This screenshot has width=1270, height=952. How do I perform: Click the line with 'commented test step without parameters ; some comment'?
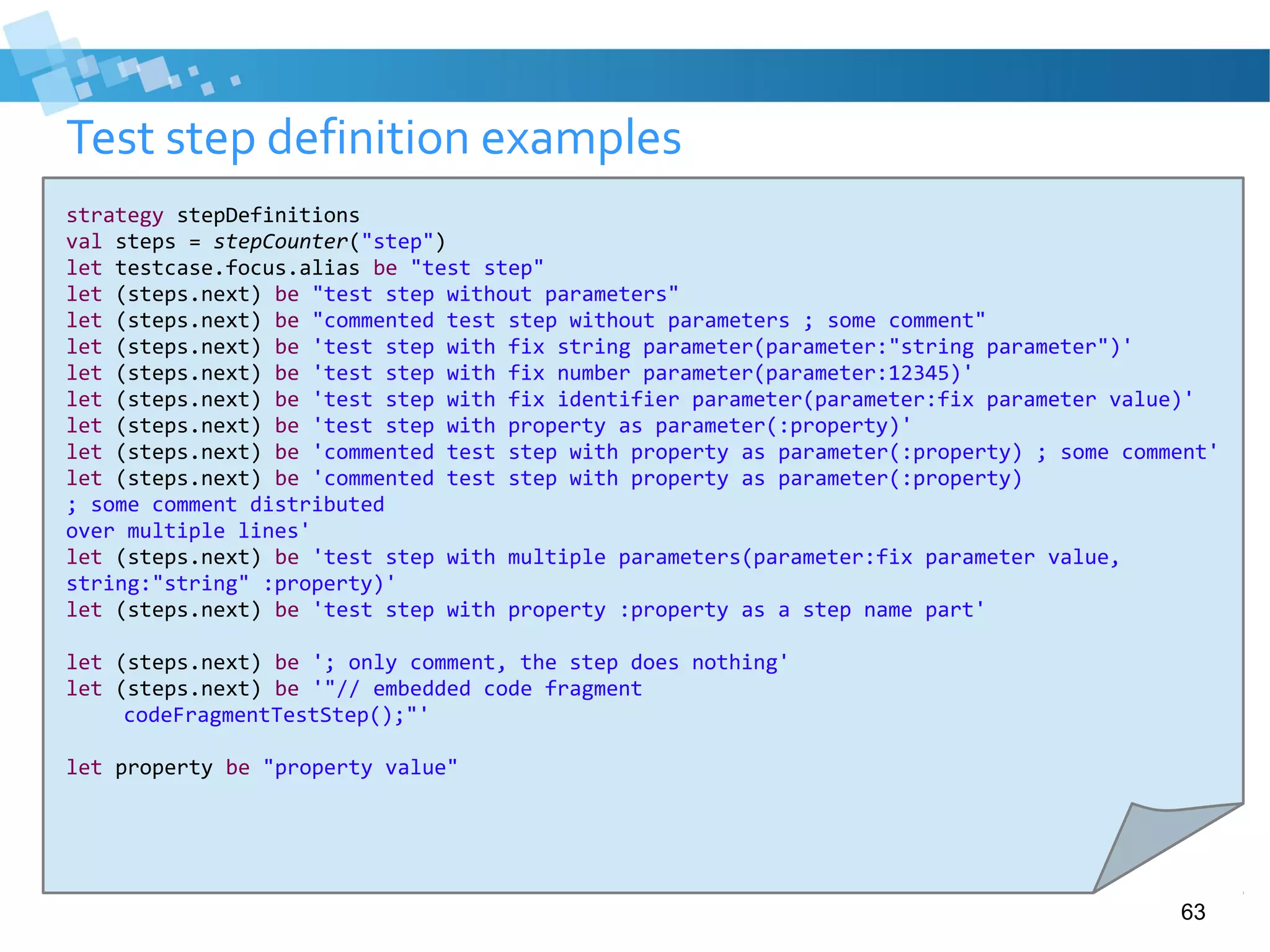point(525,321)
